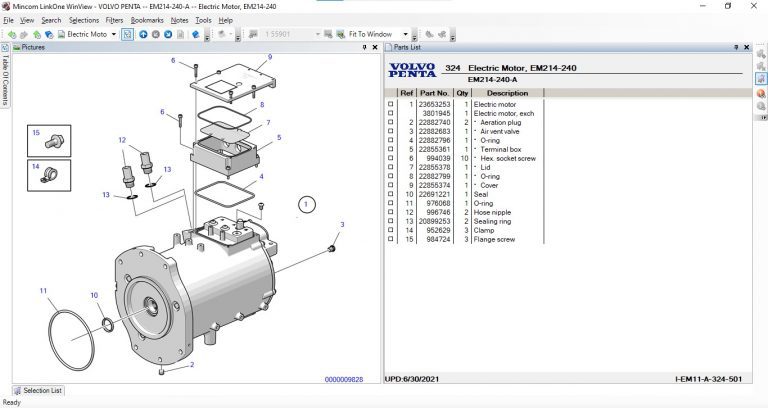Viewport: 768px width, 408px height.
Task: Open the Help menu
Action: tap(225, 21)
